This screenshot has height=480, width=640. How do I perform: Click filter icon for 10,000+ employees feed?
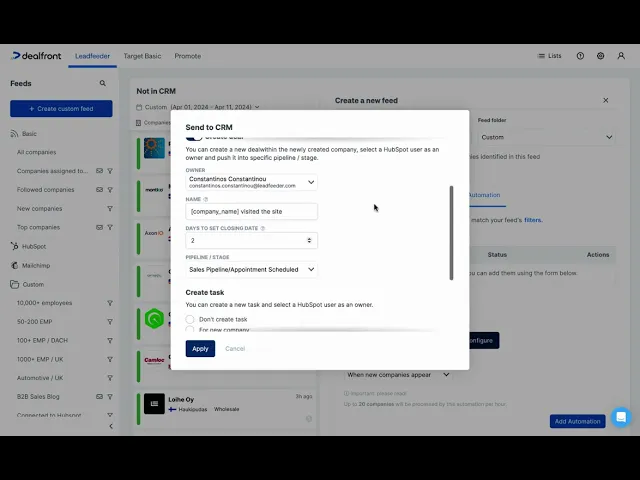(x=110, y=303)
